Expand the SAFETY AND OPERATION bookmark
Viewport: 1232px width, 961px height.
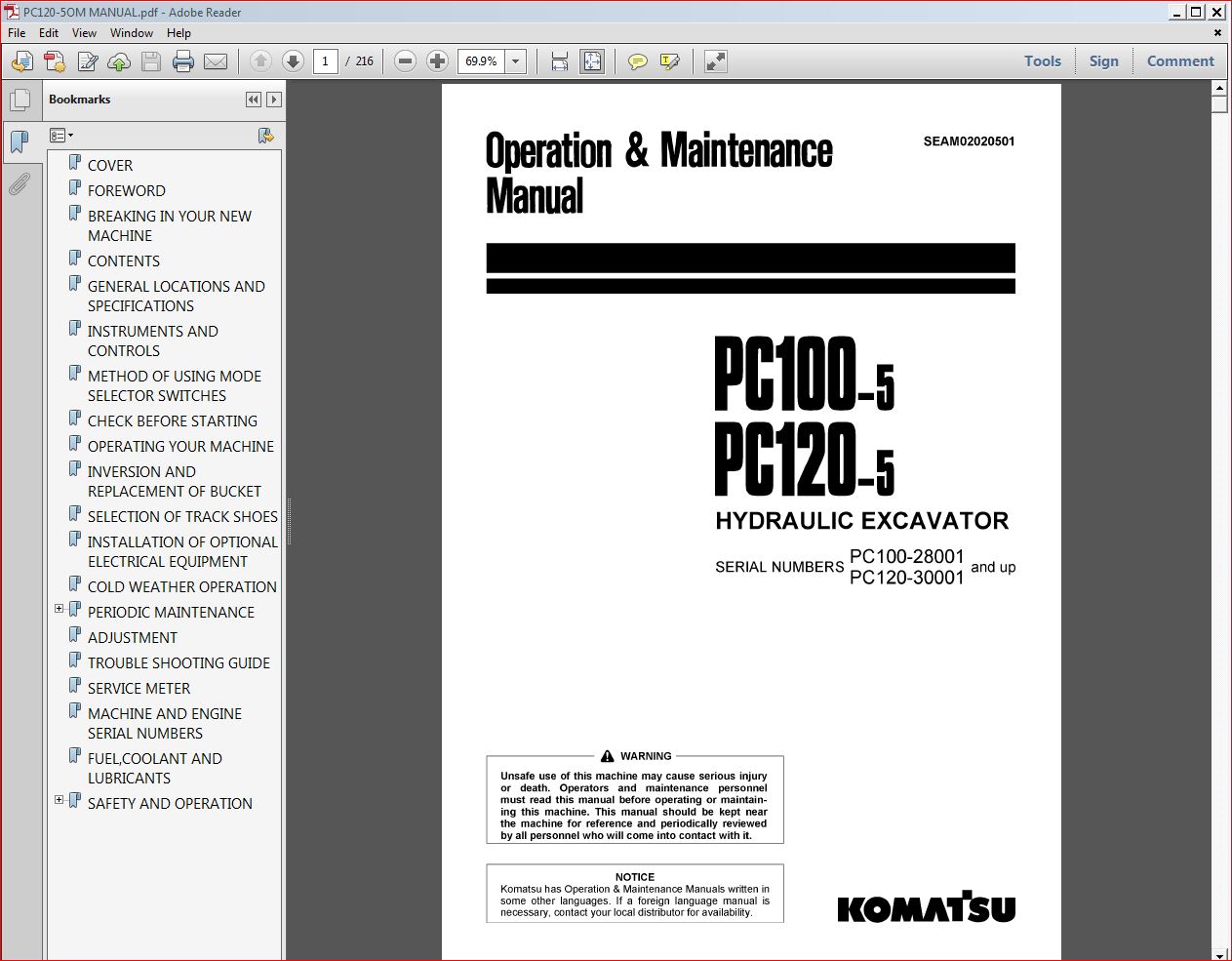pyautogui.click(x=59, y=800)
